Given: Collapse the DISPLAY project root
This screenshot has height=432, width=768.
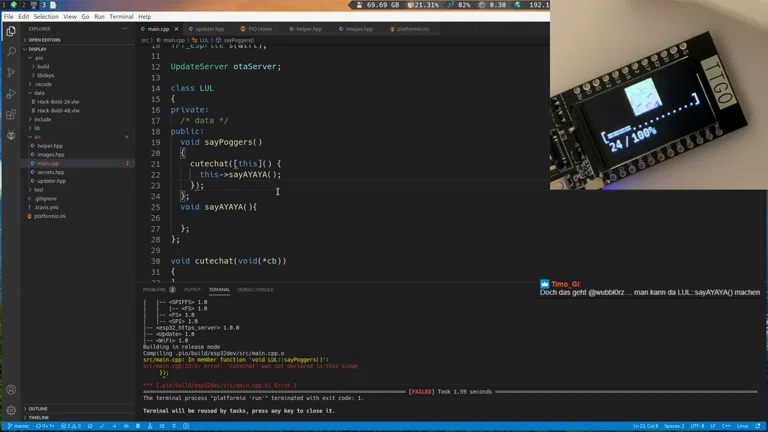Looking at the screenshot, I should coord(78,49).
